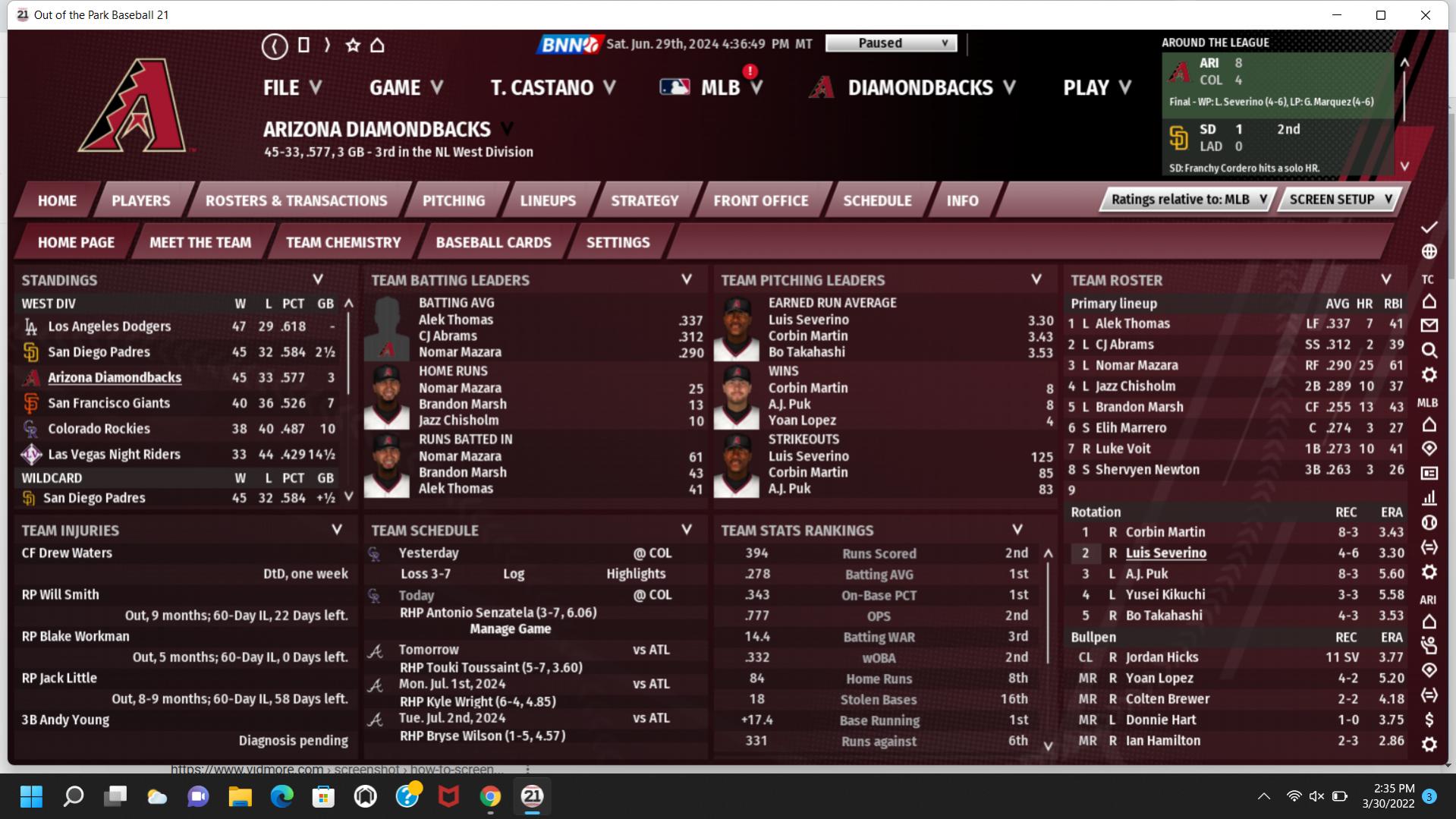Open the DIAMONDBACKS team menu

tap(913, 87)
